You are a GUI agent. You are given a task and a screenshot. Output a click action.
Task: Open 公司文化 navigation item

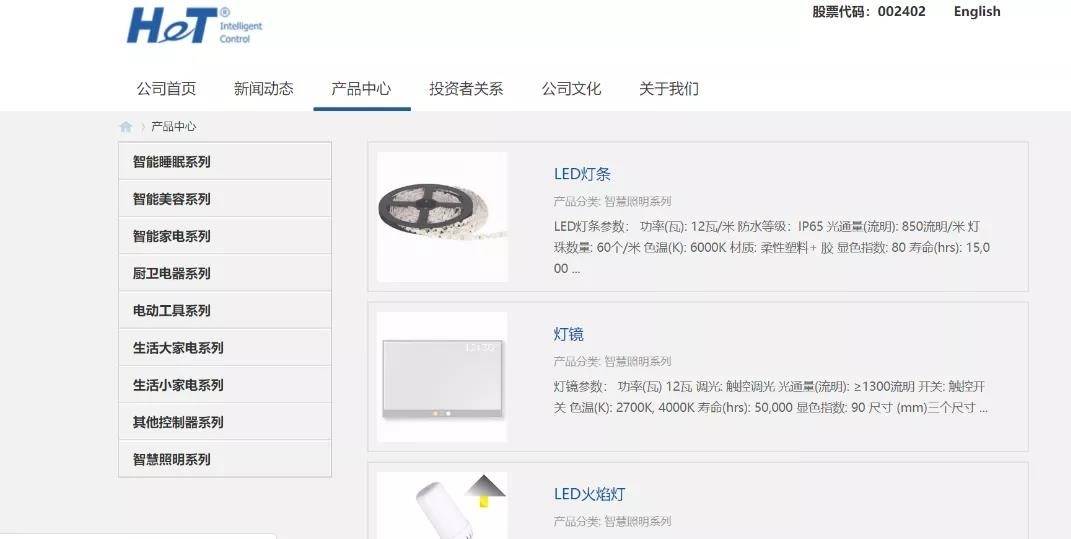(571, 89)
